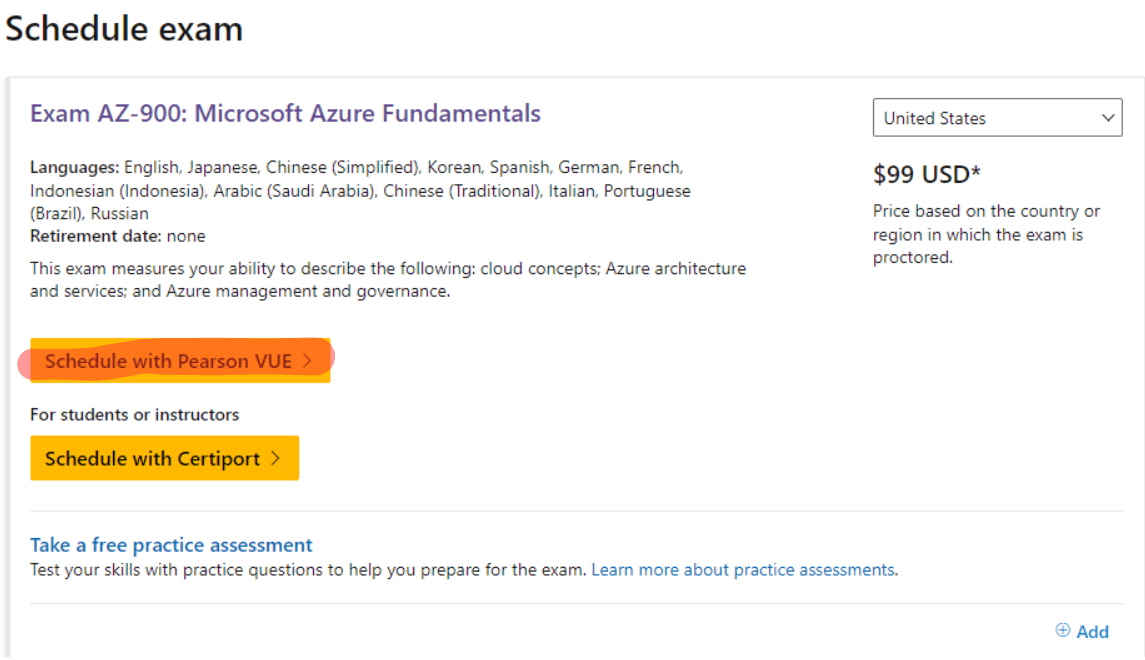The height and width of the screenshot is (660, 1145).
Task: Open Learn more about practice assessments link
Action: click(x=743, y=569)
